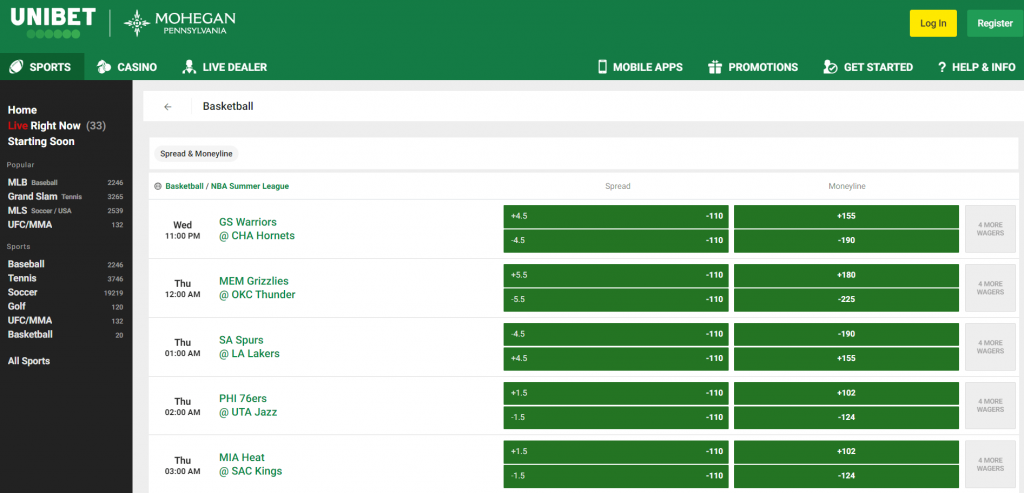
Task: Open Tennis under Sports list
Action: tap(65, 278)
